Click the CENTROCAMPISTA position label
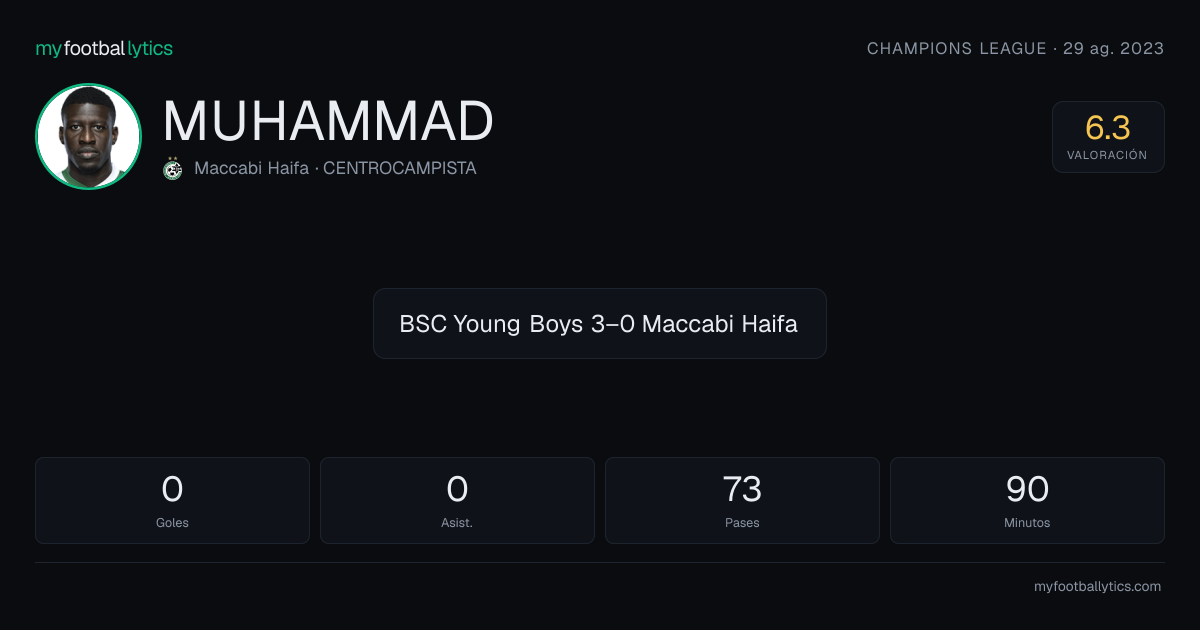 (x=400, y=168)
